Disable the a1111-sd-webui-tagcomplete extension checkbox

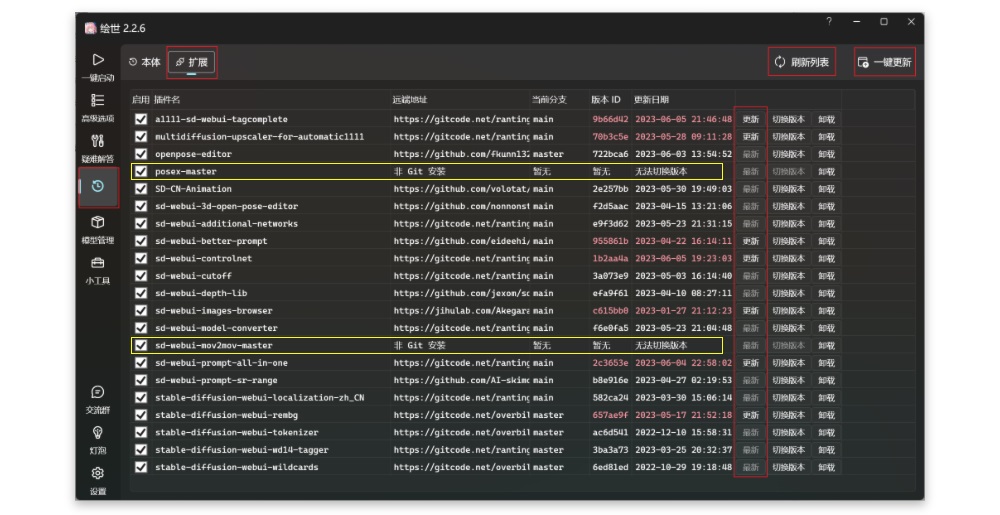pyautogui.click(x=141, y=119)
